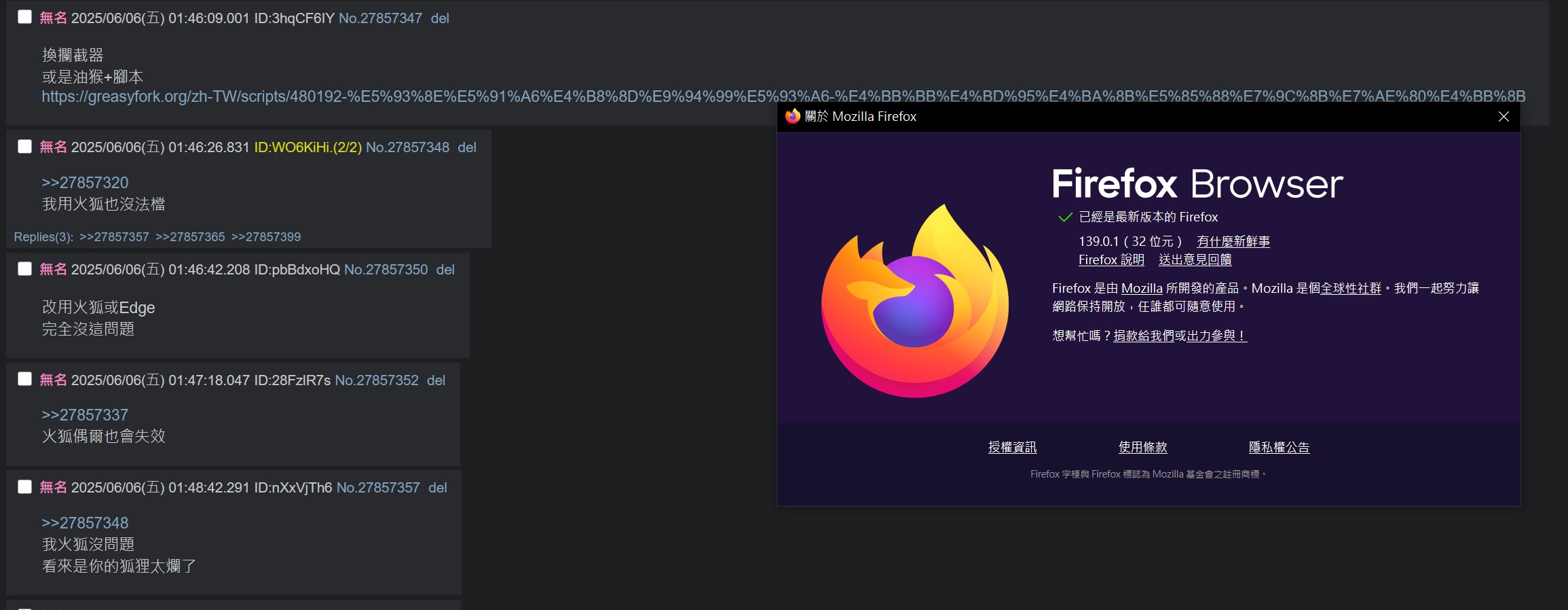Viewport: 1568px width, 610px height.
Task: Click timestamp 01:48:42.291 on last post
Action: (209, 488)
